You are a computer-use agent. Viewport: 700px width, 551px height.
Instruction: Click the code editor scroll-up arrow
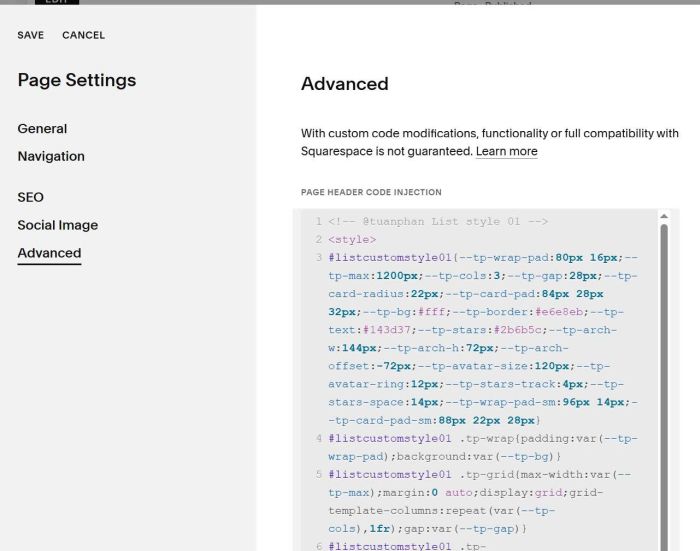coord(664,216)
